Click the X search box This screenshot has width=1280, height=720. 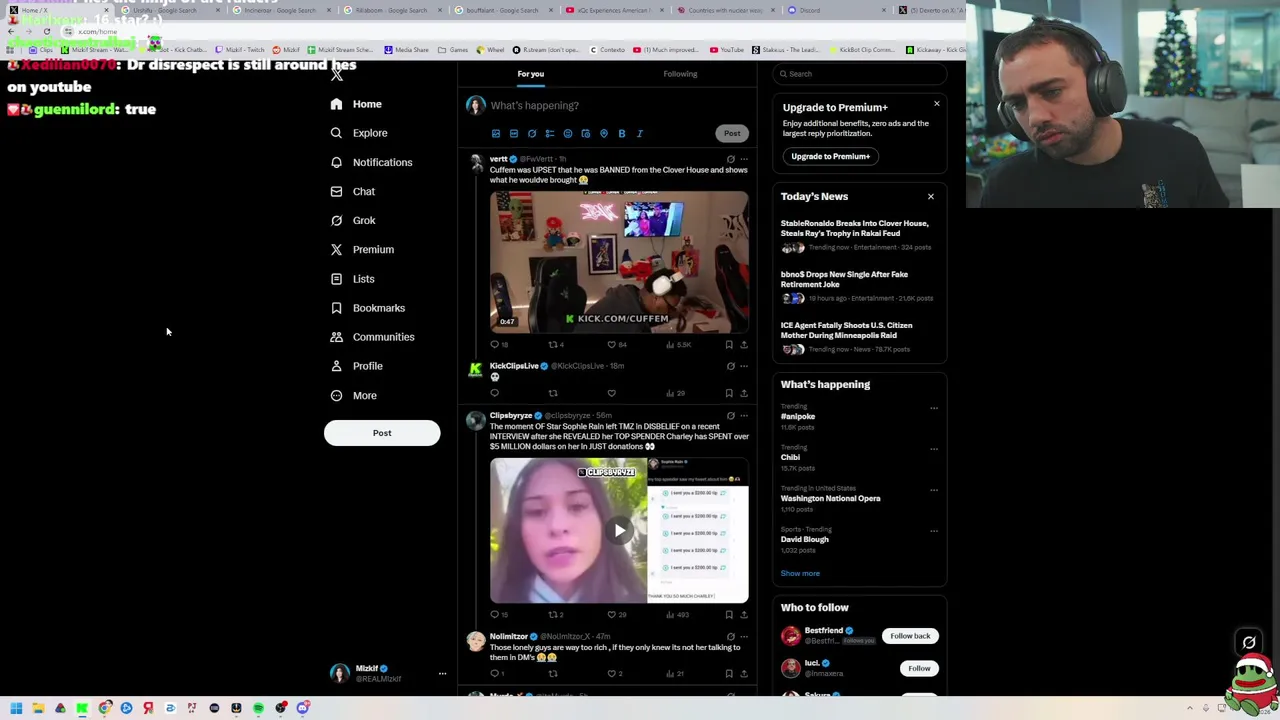(860, 74)
